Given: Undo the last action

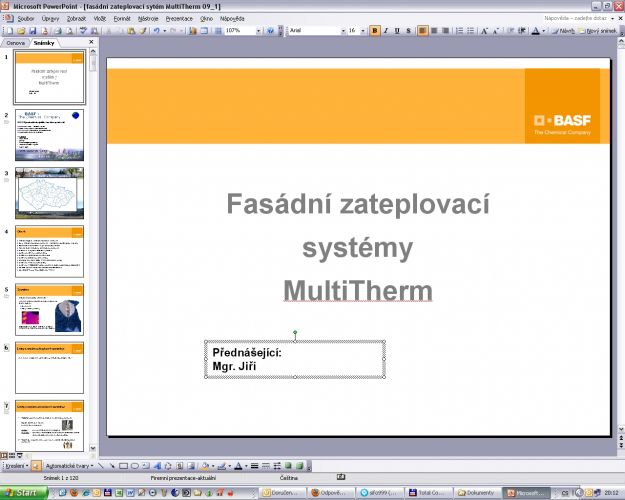Looking at the screenshot, I should [157, 31].
